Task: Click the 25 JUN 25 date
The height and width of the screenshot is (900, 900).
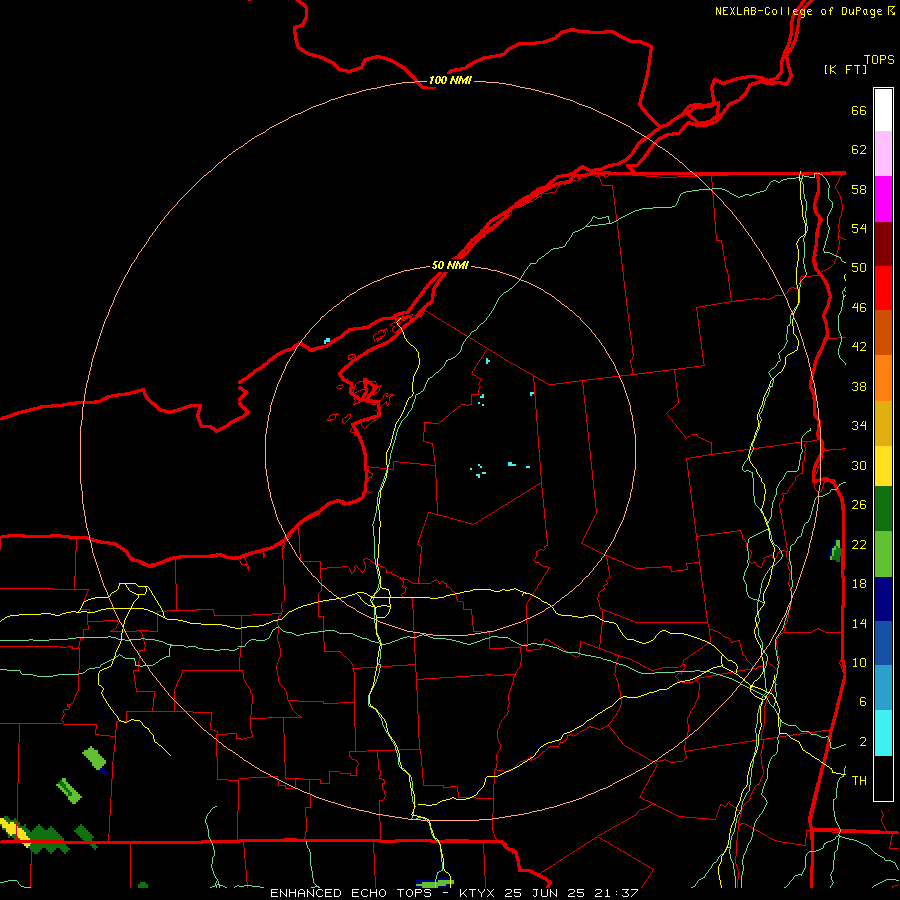Action: (544, 893)
